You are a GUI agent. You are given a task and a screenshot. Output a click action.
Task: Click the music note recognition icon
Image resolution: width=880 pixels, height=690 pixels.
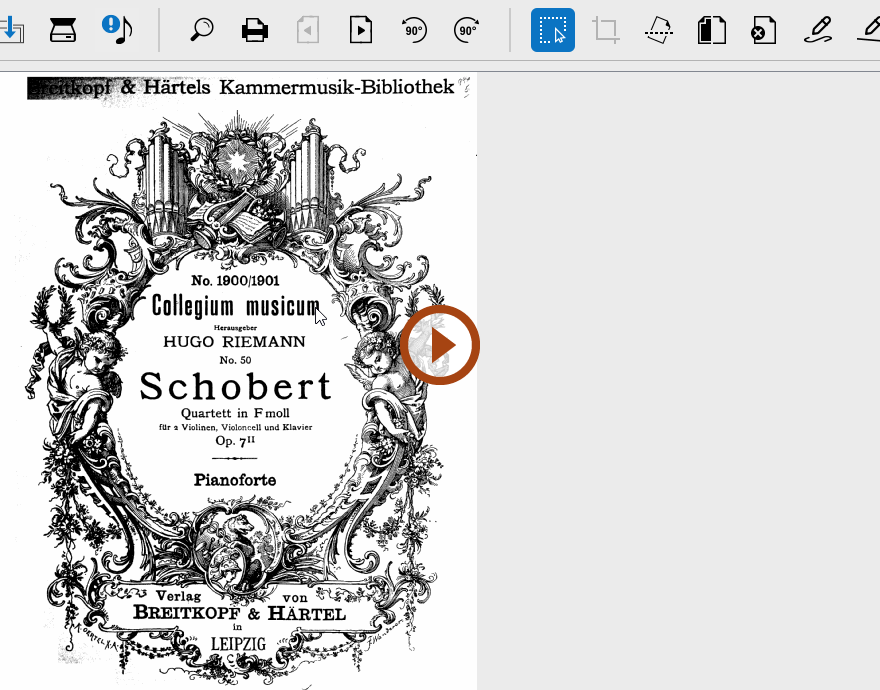(x=117, y=30)
